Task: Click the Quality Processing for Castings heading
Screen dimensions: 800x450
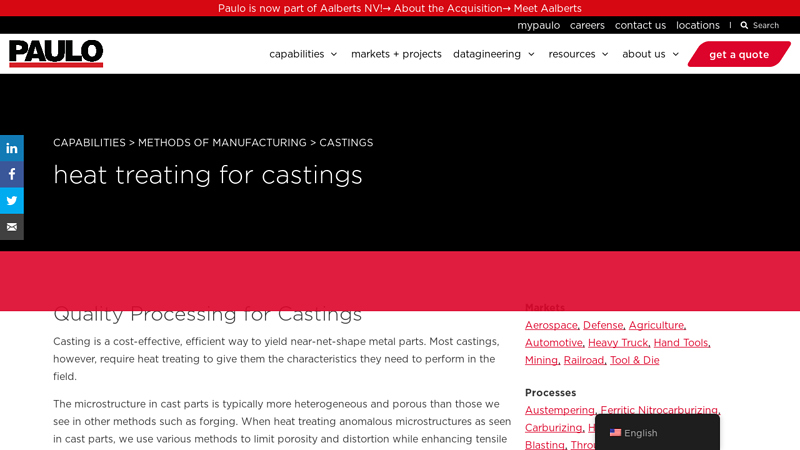Action: (208, 314)
